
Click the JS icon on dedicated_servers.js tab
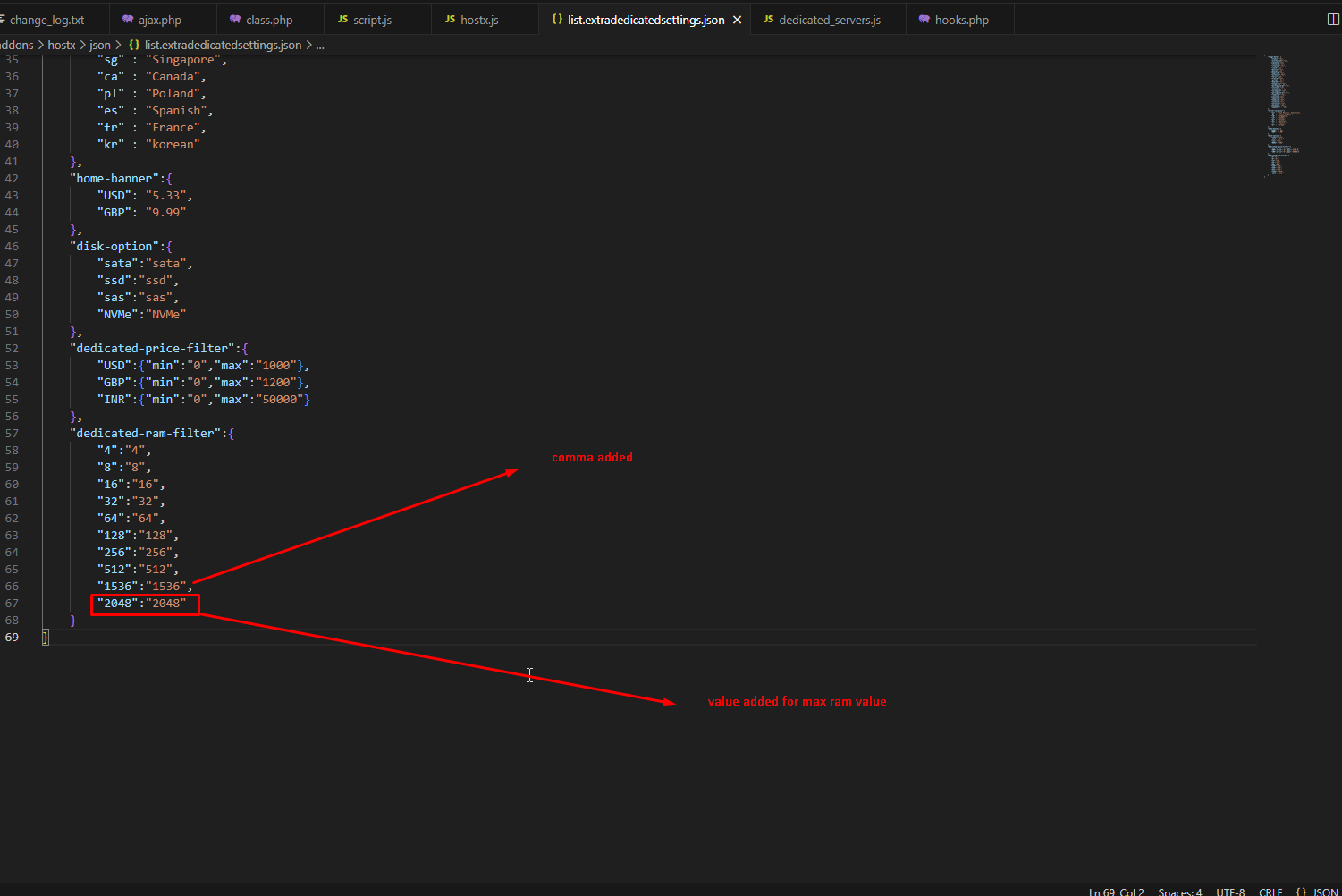point(768,20)
